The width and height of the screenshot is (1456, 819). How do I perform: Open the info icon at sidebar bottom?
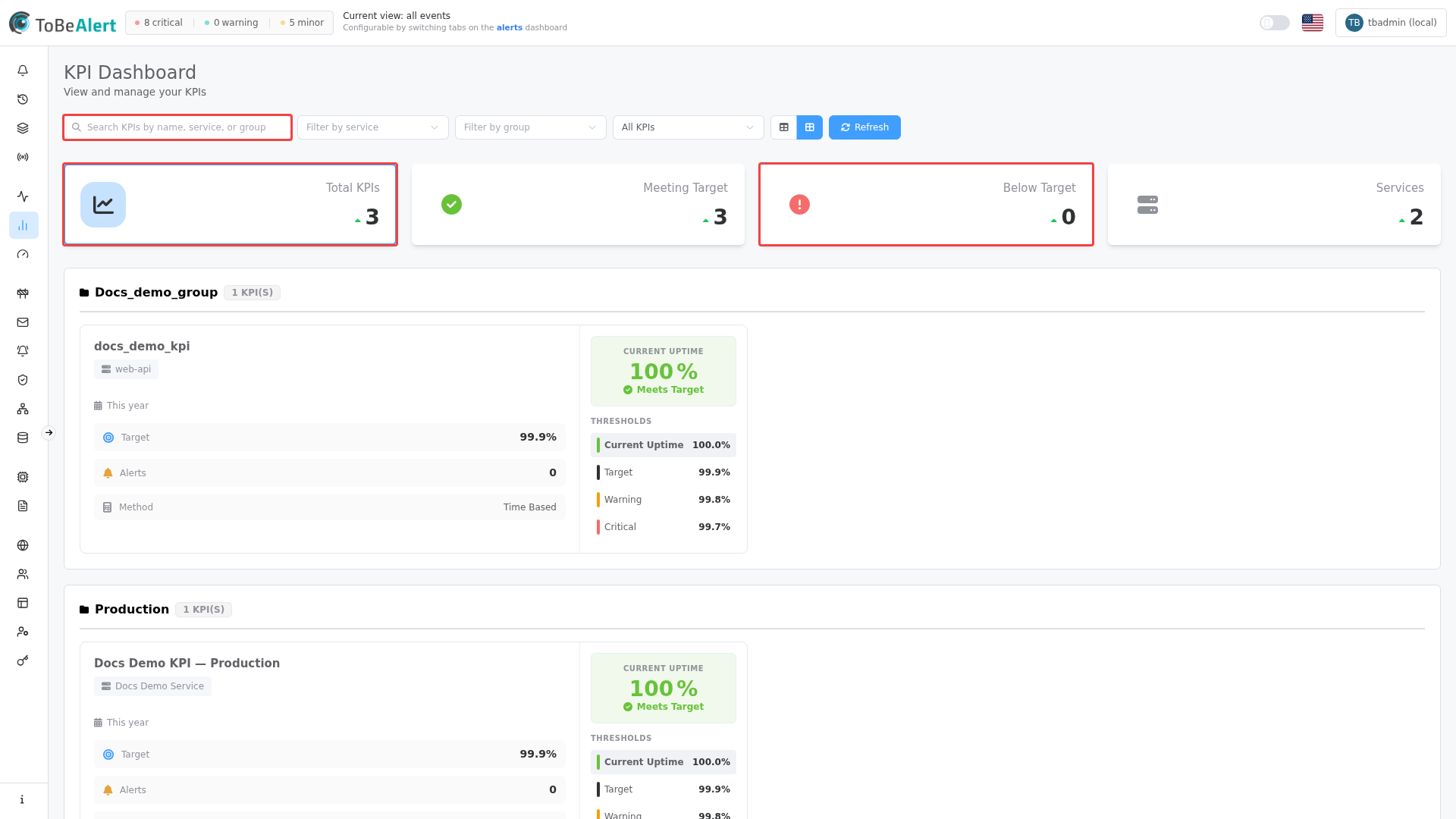pos(23,799)
